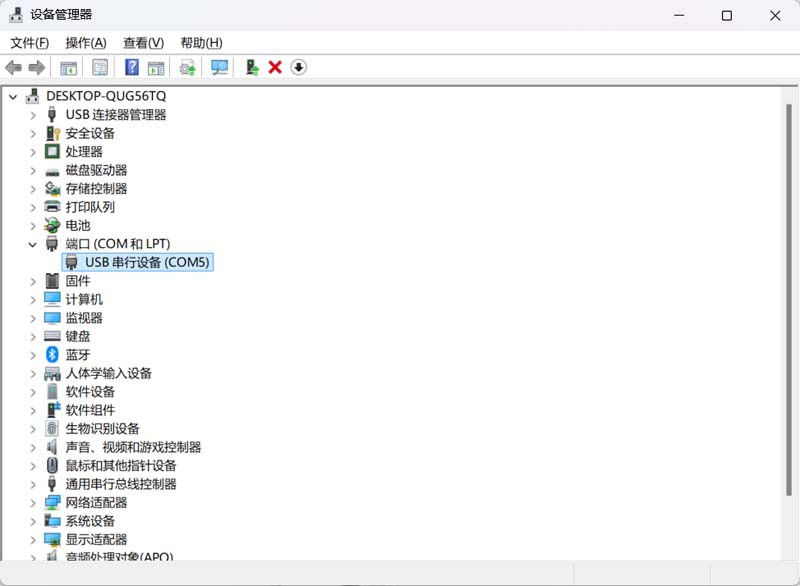This screenshot has width=800, height=586.
Task: Expand the 计算机 category
Action: point(33,300)
